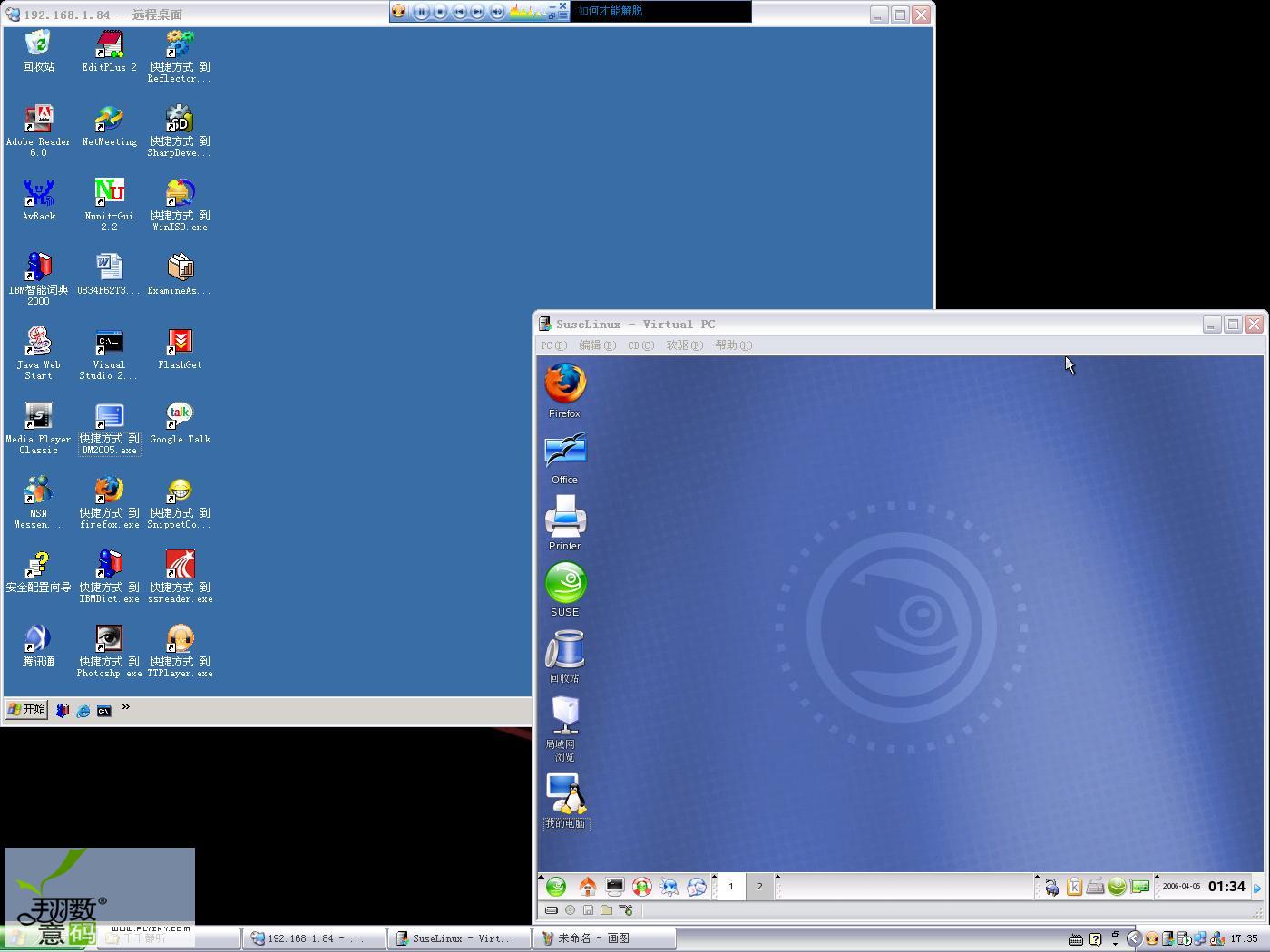Click the Klipper clipboard tray icon
Screen dimensions: 1270x952
point(1074,887)
